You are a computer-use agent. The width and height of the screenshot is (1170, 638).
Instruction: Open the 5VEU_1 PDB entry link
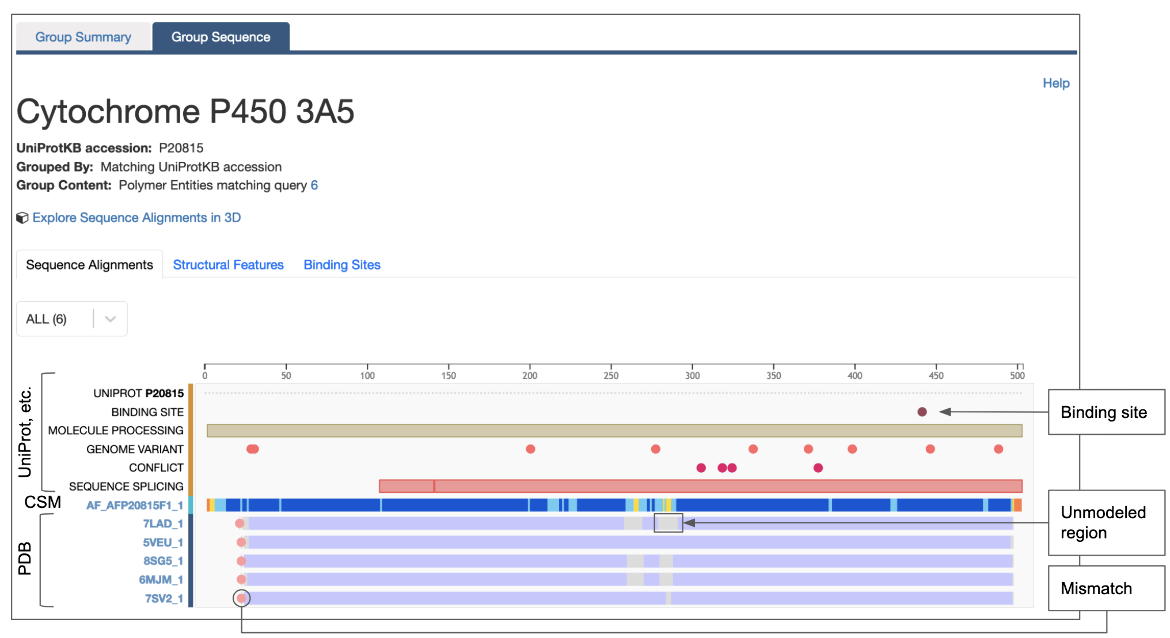(162, 542)
